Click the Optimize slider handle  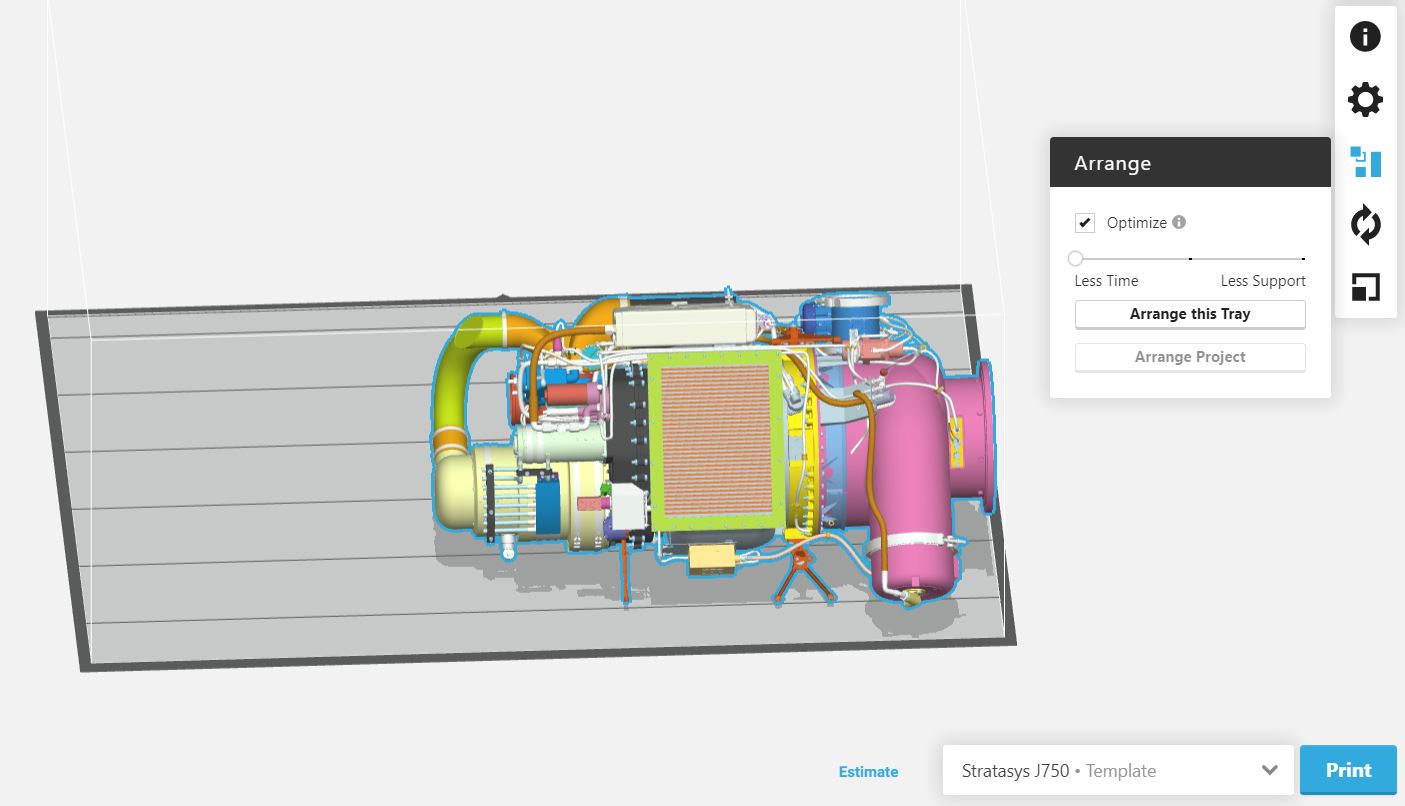click(1076, 258)
